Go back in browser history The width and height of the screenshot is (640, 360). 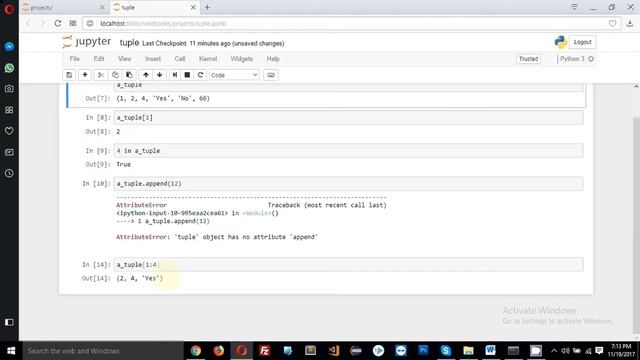(28, 23)
